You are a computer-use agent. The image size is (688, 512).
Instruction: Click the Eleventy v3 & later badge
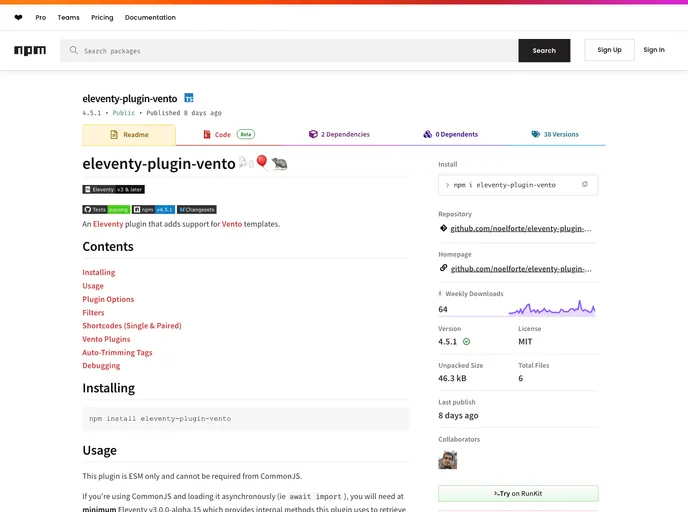point(114,190)
